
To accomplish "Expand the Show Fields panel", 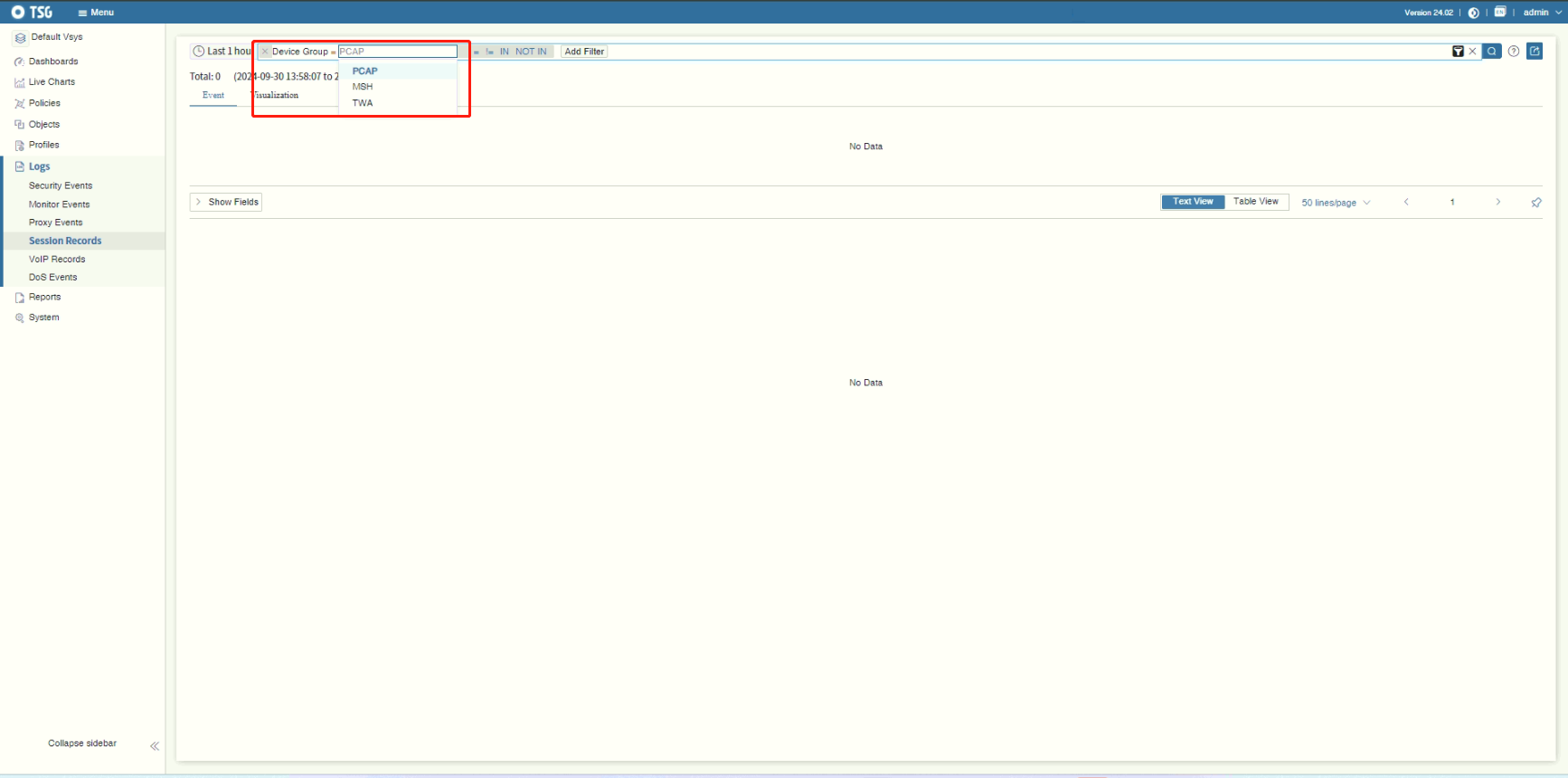I will (x=226, y=202).
